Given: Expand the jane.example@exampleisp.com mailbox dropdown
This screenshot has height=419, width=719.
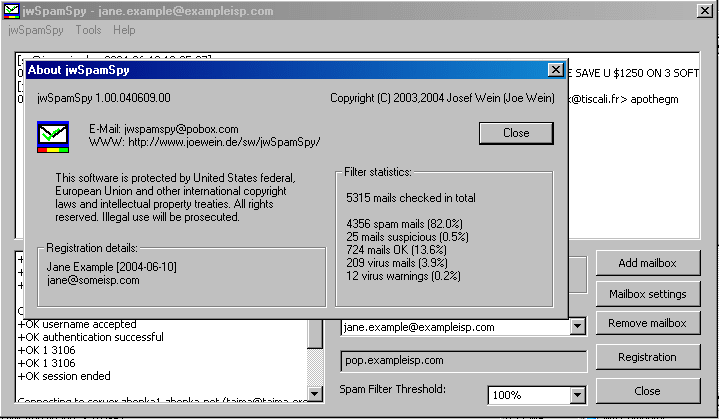Looking at the screenshot, I should tap(578, 327).
